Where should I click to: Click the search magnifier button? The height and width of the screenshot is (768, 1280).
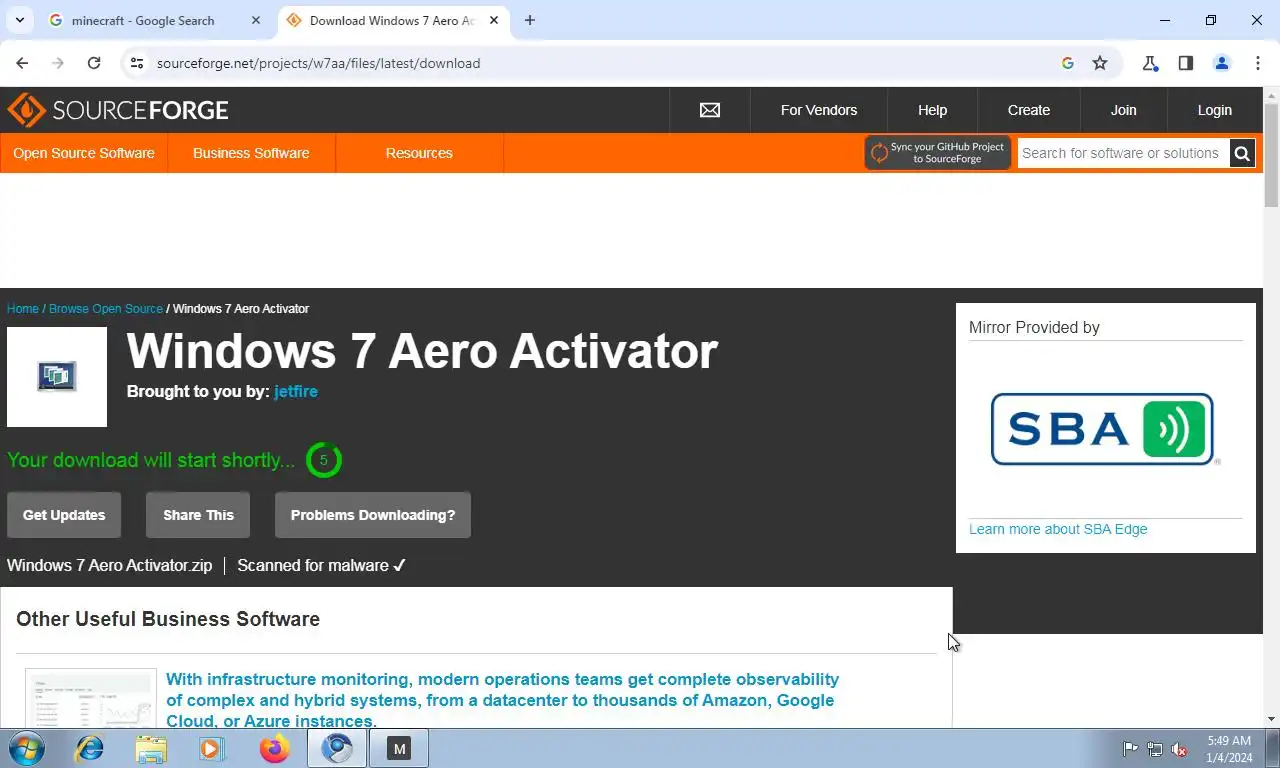(x=1242, y=153)
